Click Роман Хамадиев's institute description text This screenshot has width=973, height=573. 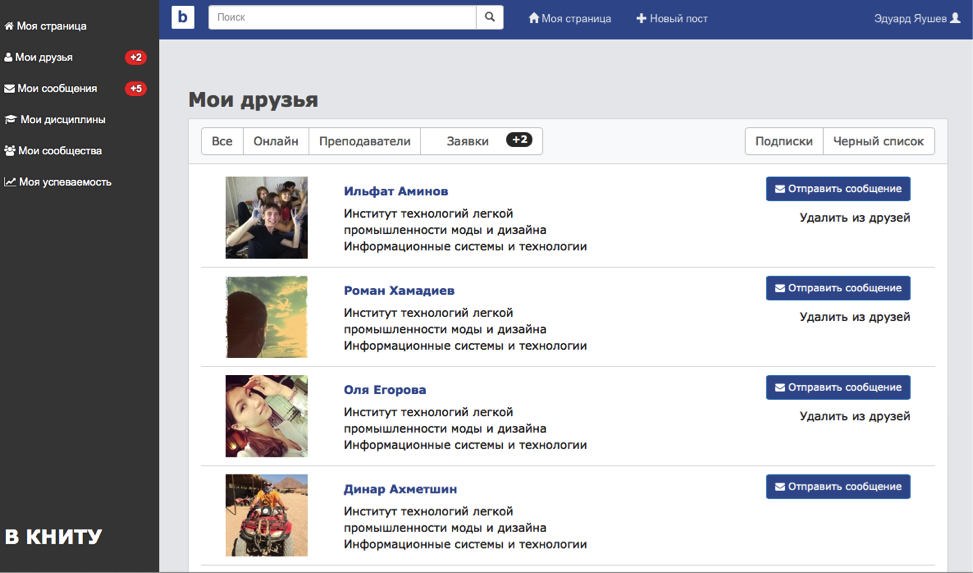point(446,321)
